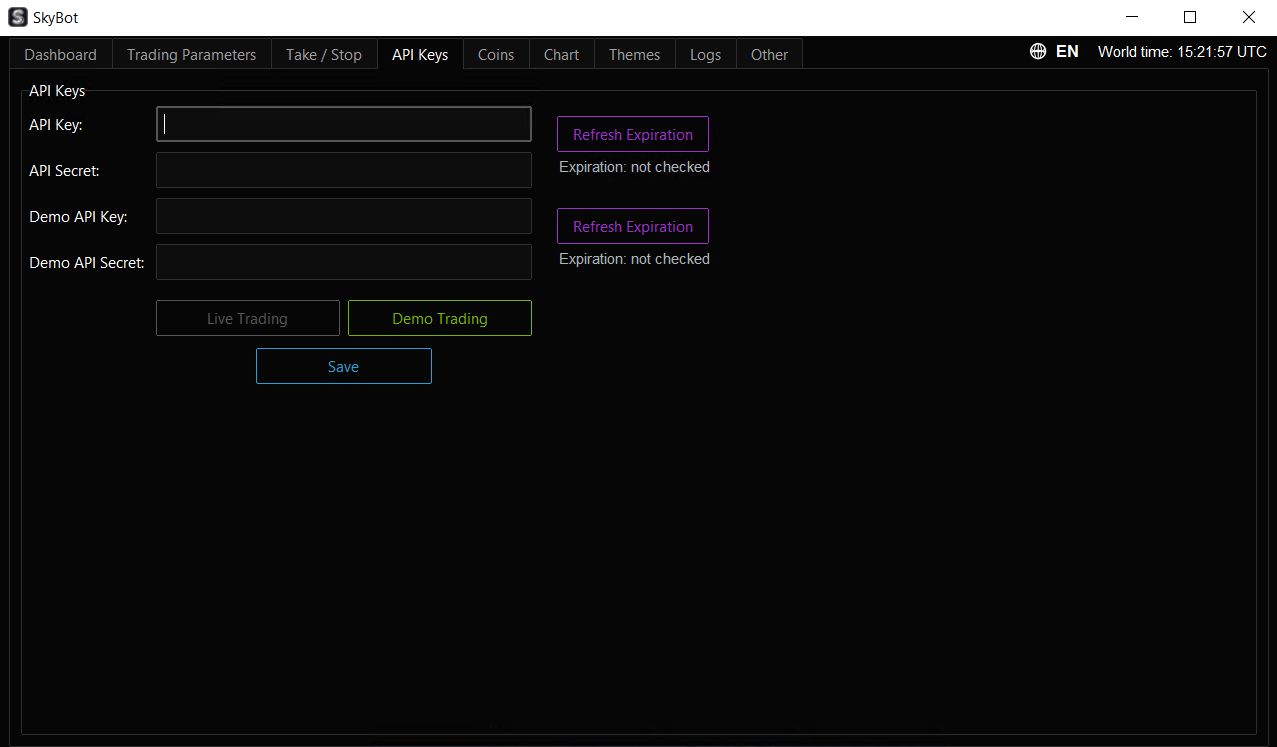Viewport: 1277px width, 747px height.
Task: Focus the API Key input field
Action: 344,124
